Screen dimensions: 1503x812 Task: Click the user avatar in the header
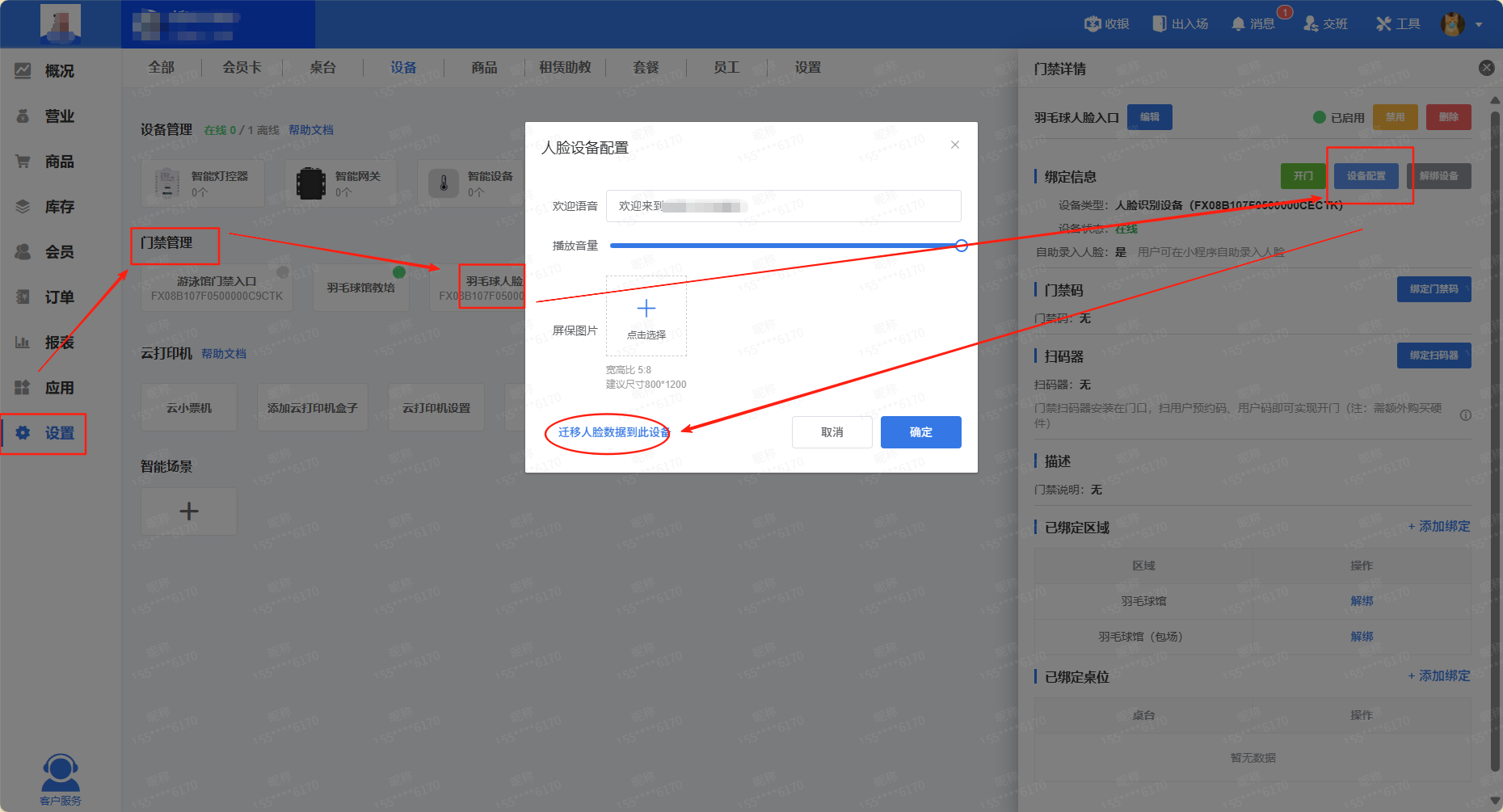click(x=1452, y=24)
